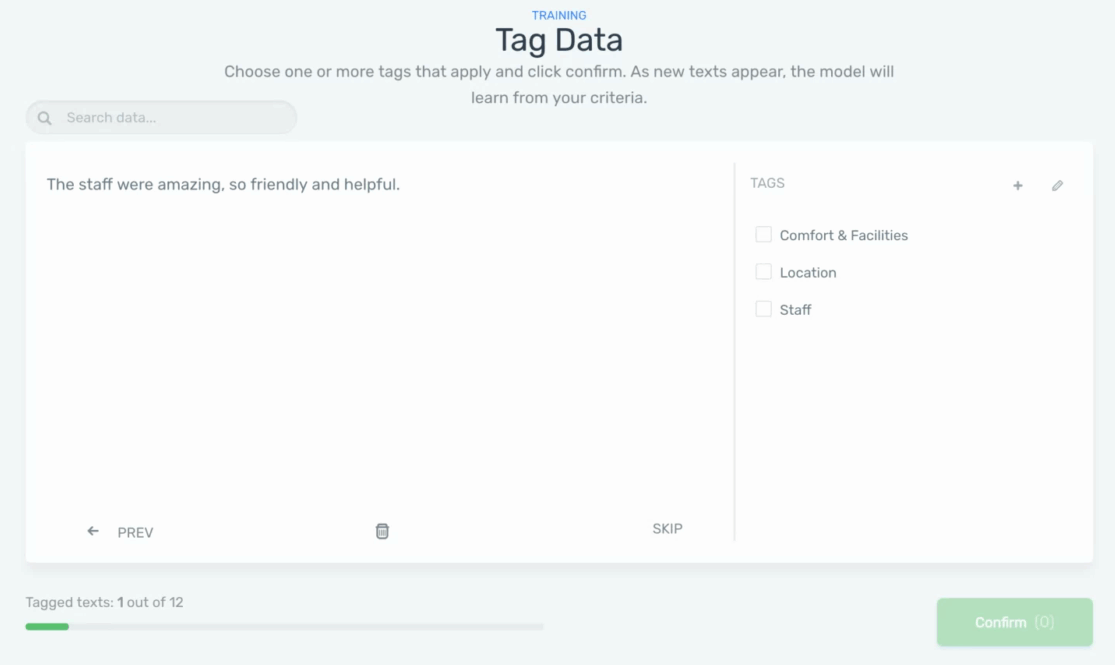
Task: Click the green tagged-texts progress bar
Action: coord(47,627)
